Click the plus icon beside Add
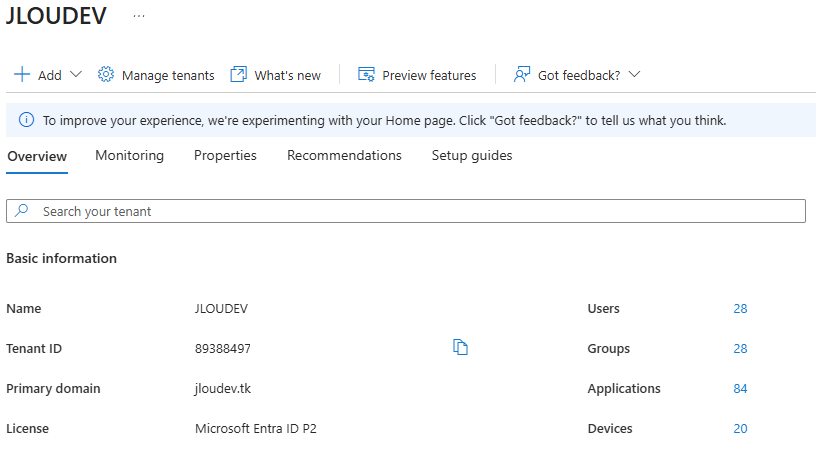 [x=22, y=75]
